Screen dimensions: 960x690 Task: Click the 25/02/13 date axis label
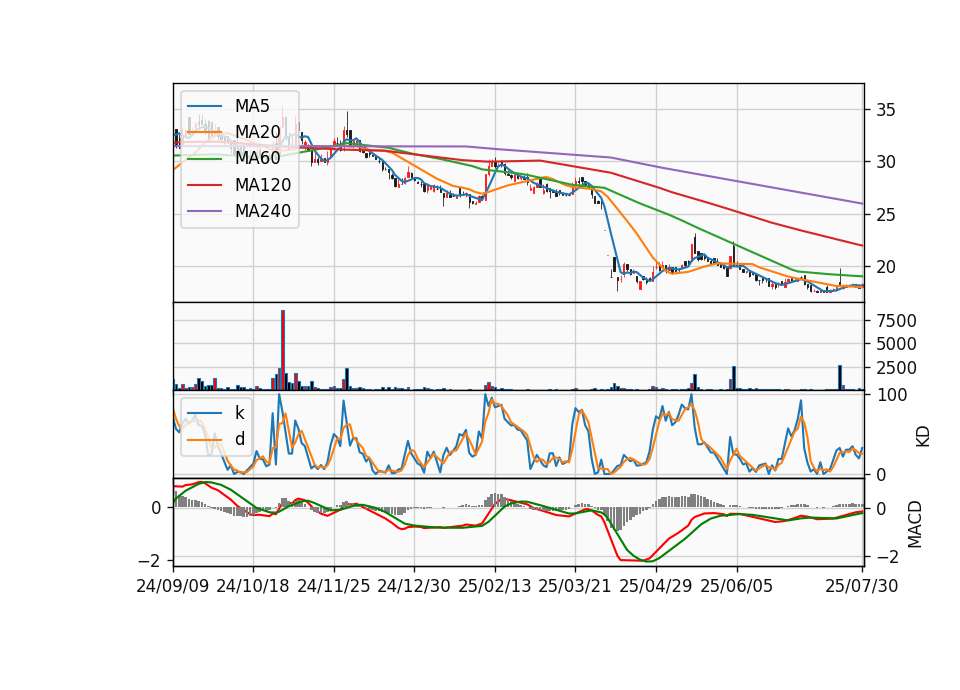click(495, 586)
